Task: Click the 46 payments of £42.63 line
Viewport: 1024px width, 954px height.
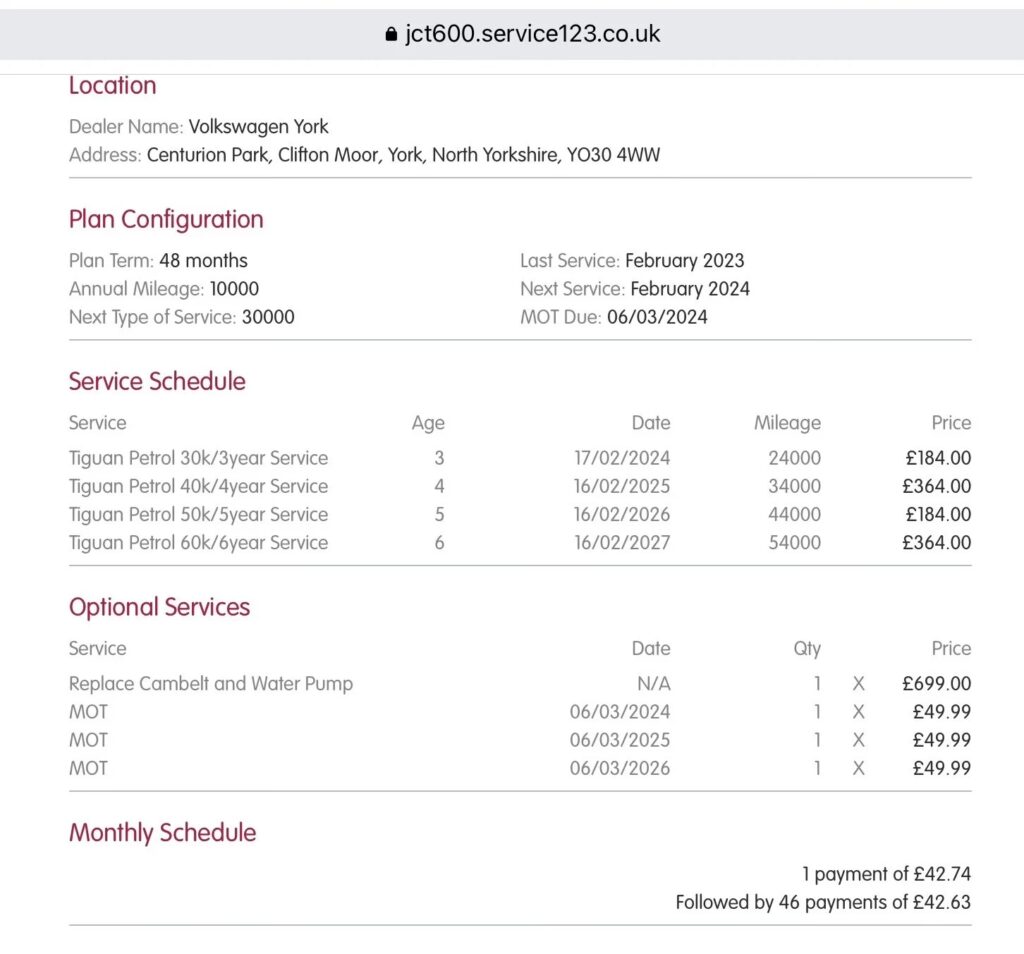Action: [x=822, y=902]
